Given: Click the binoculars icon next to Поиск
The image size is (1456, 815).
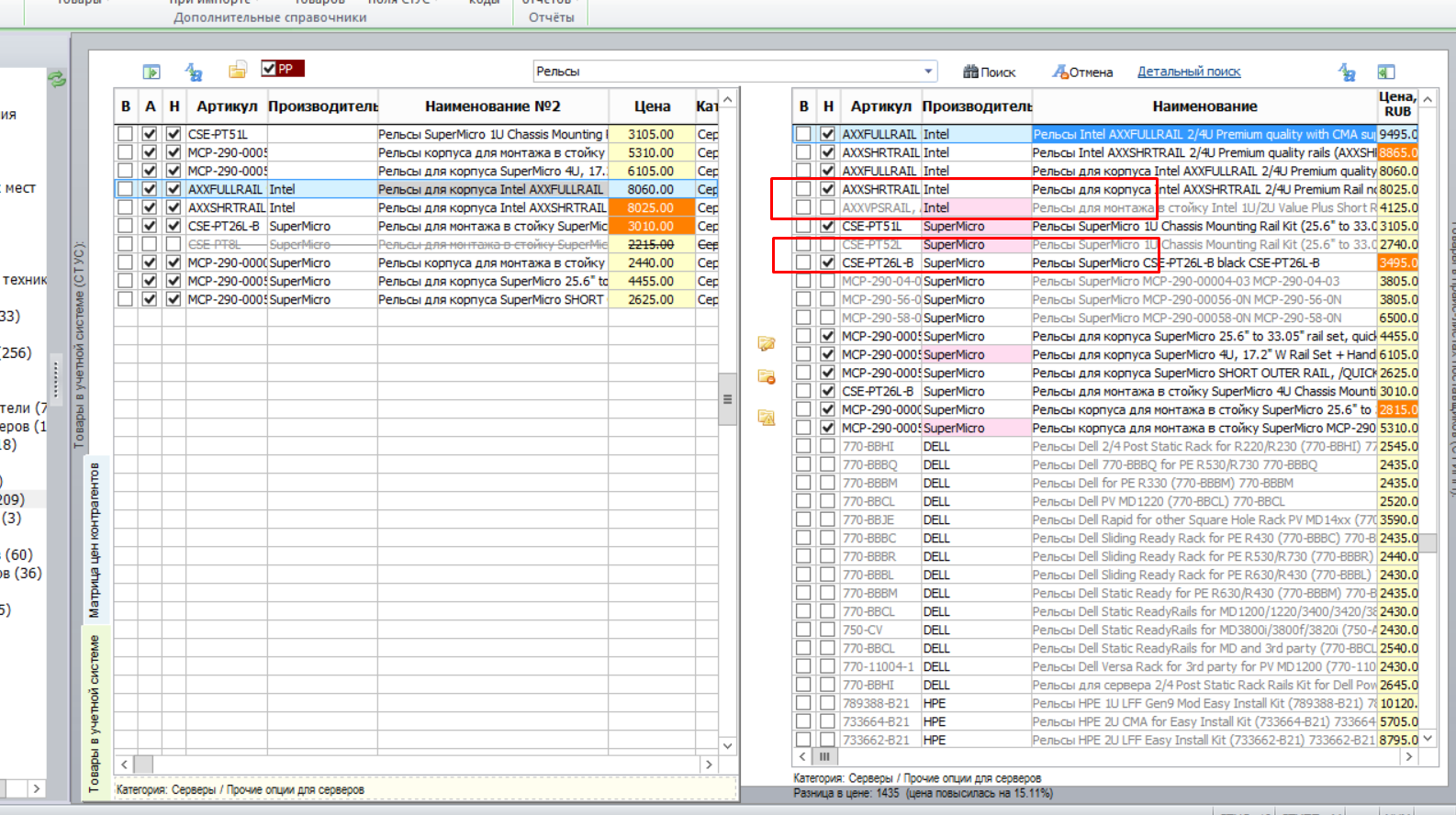Looking at the screenshot, I should pyautogui.click(x=970, y=72).
